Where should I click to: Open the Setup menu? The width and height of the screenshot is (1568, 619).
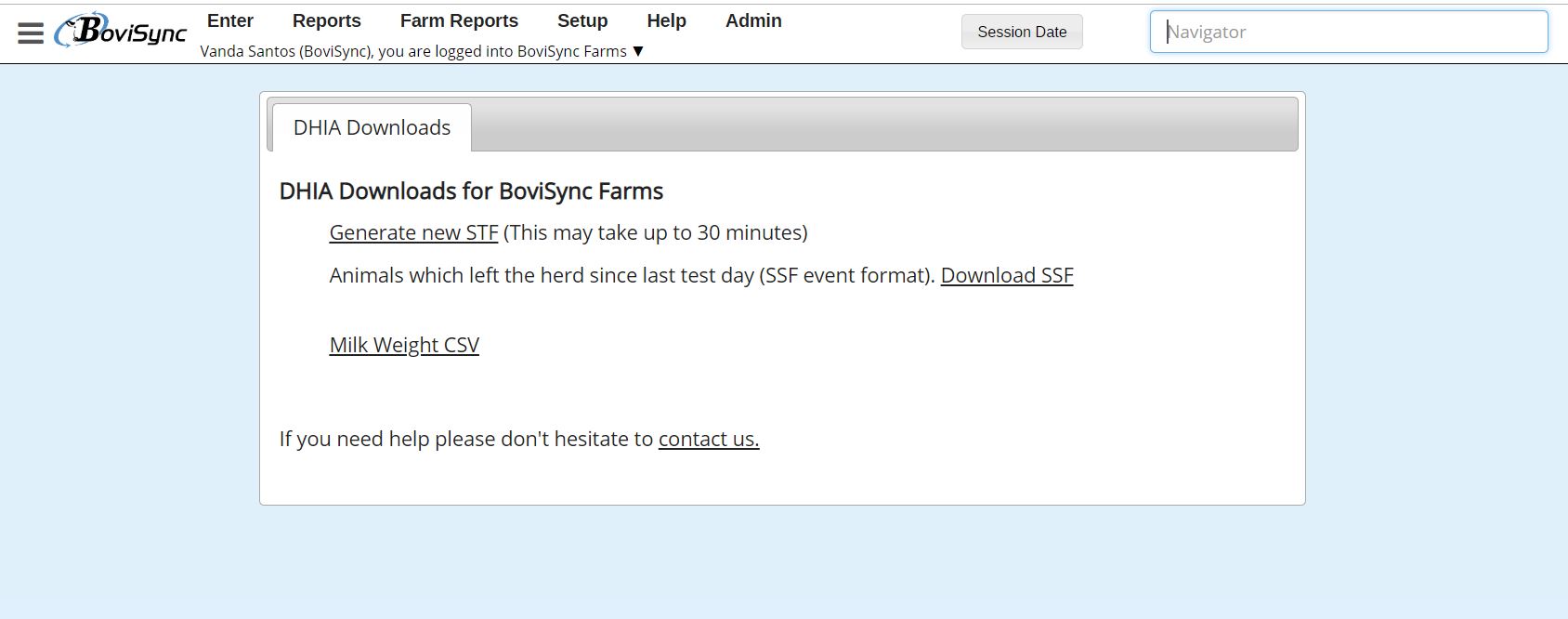(582, 20)
